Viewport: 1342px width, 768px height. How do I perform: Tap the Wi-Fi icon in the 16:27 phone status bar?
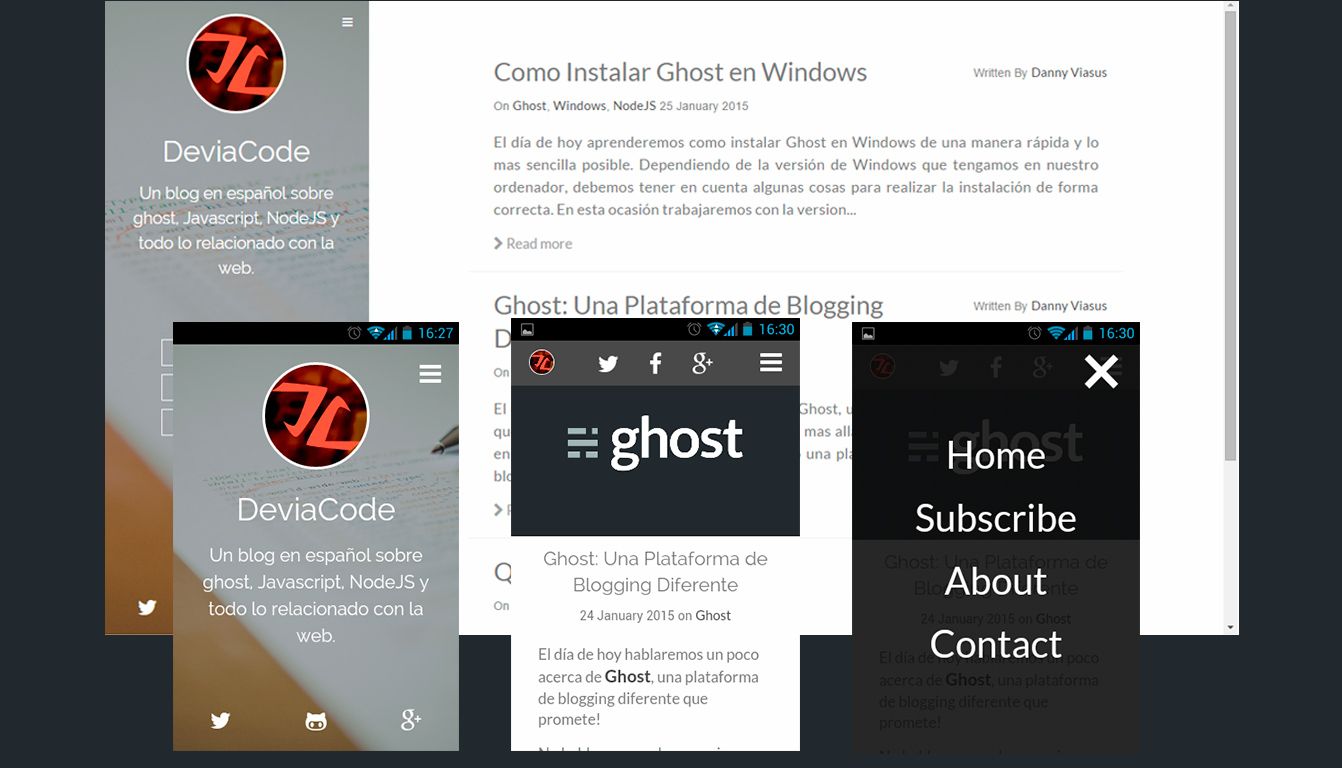tap(376, 333)
